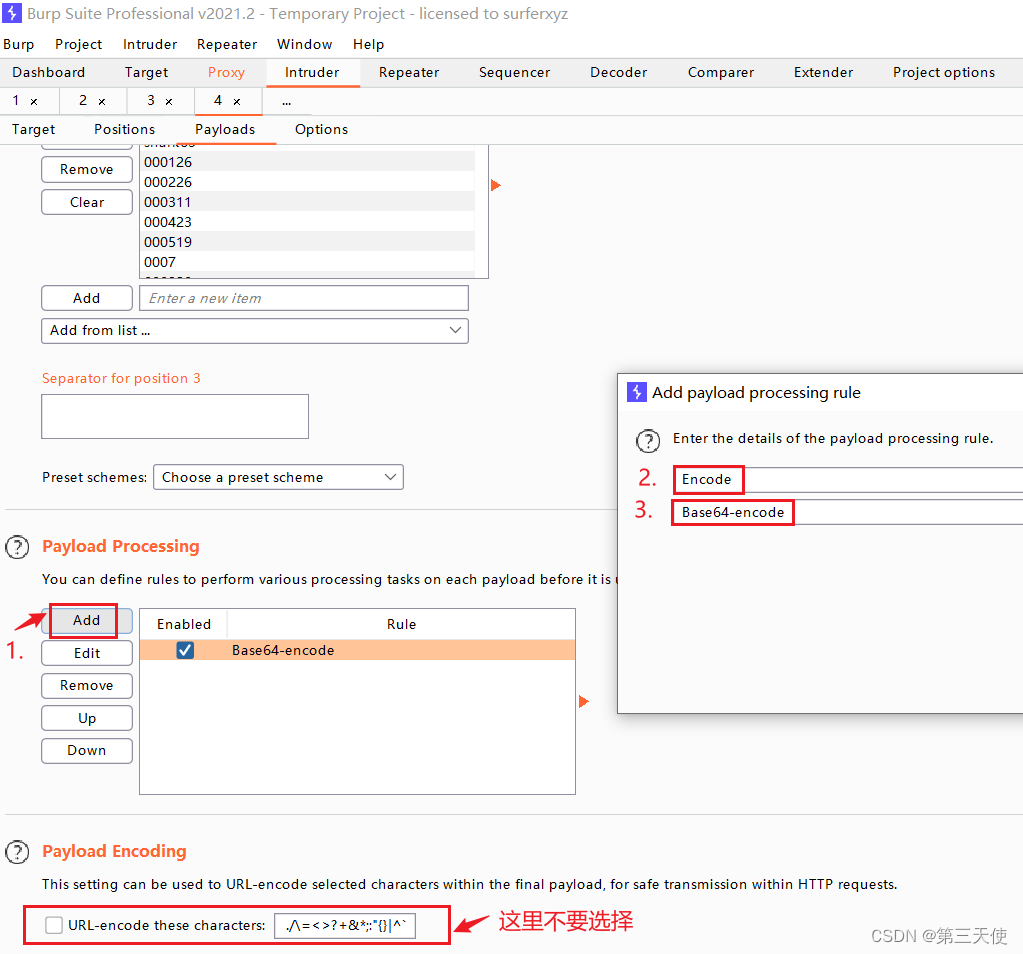Switch to the Comparer tab
This screenshot has width=1023, height=954.
click(x=721, y=72)
